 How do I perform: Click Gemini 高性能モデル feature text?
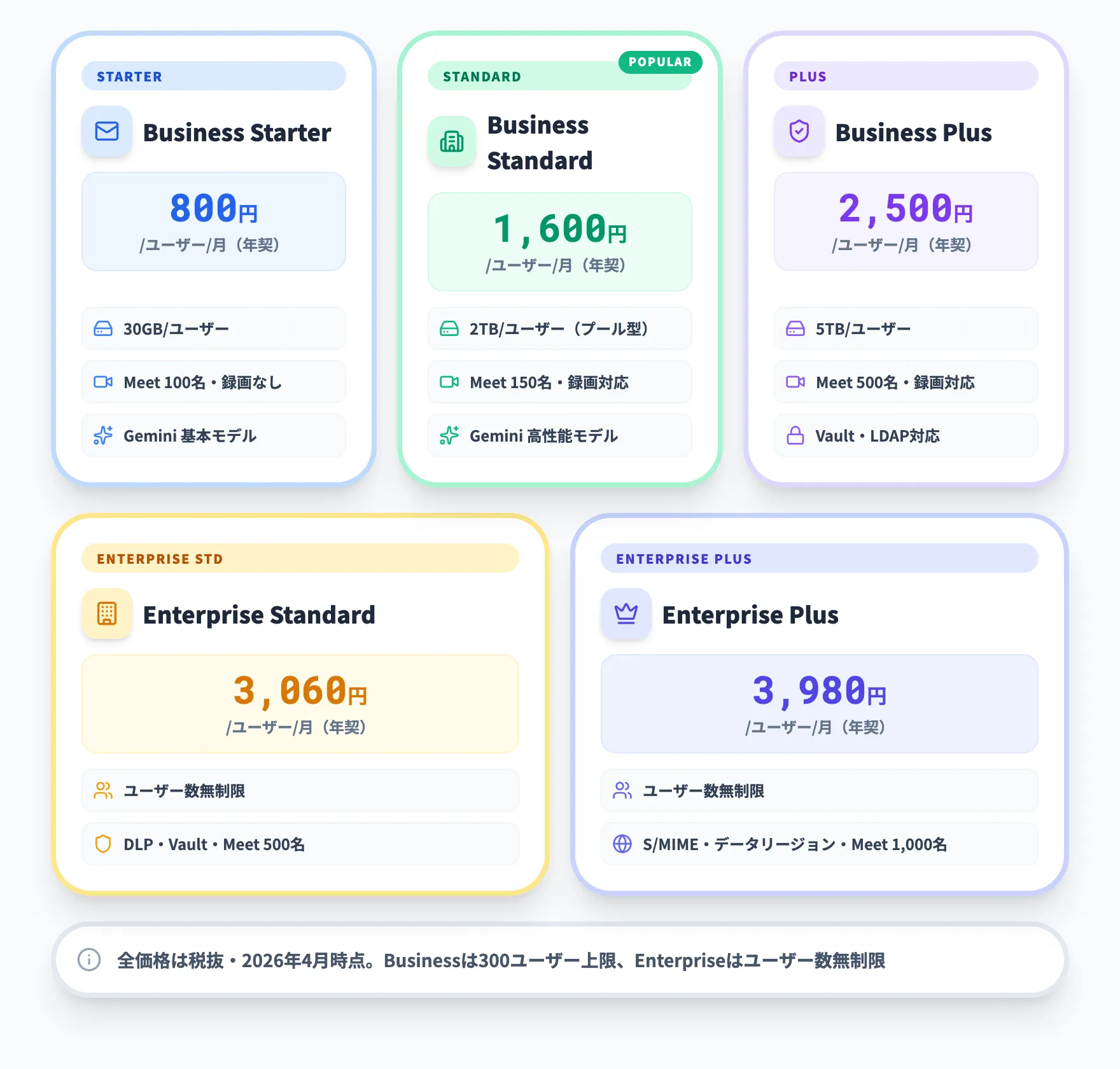pyautogui.click(x=544, y=436)
